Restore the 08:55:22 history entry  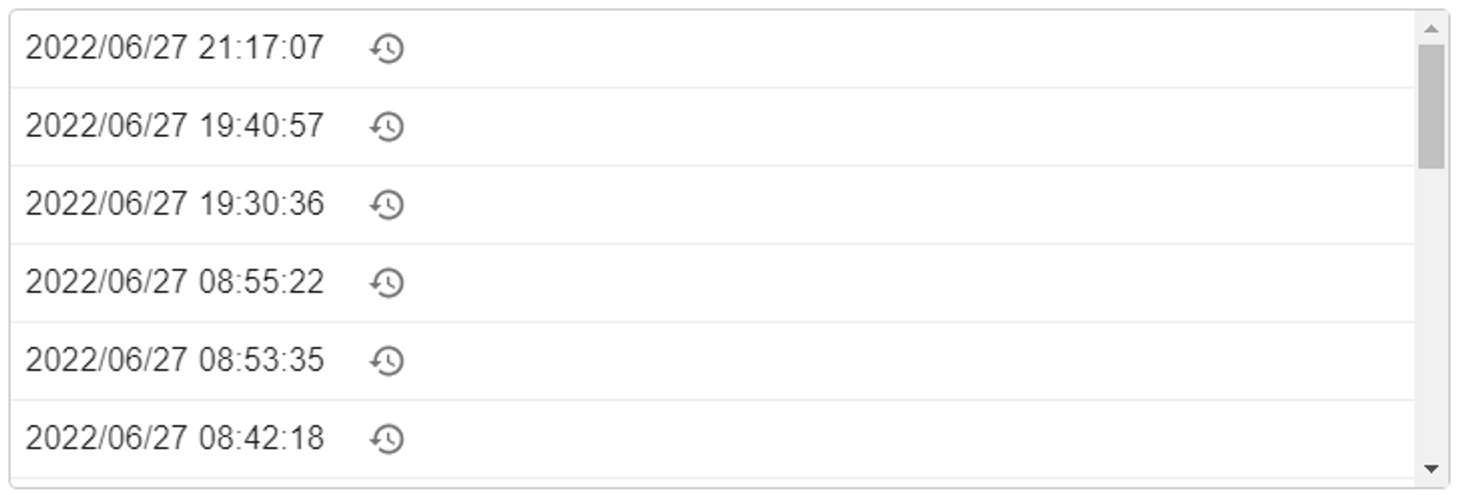(x=386, y=282)
